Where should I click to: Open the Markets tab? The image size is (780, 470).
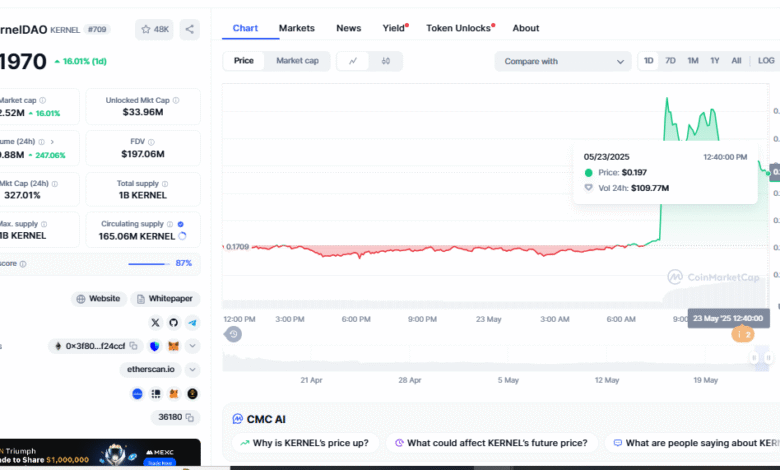[x=296, y=28]
